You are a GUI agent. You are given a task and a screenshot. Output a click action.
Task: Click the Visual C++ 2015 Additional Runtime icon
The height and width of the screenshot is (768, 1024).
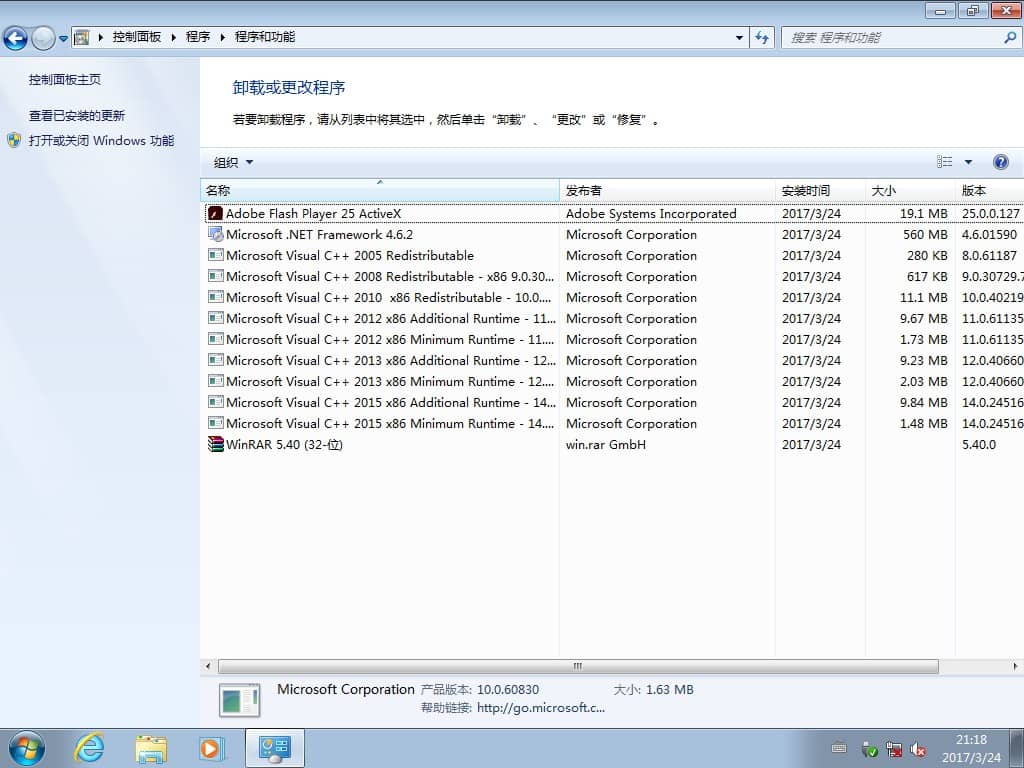tap(216, 402)
